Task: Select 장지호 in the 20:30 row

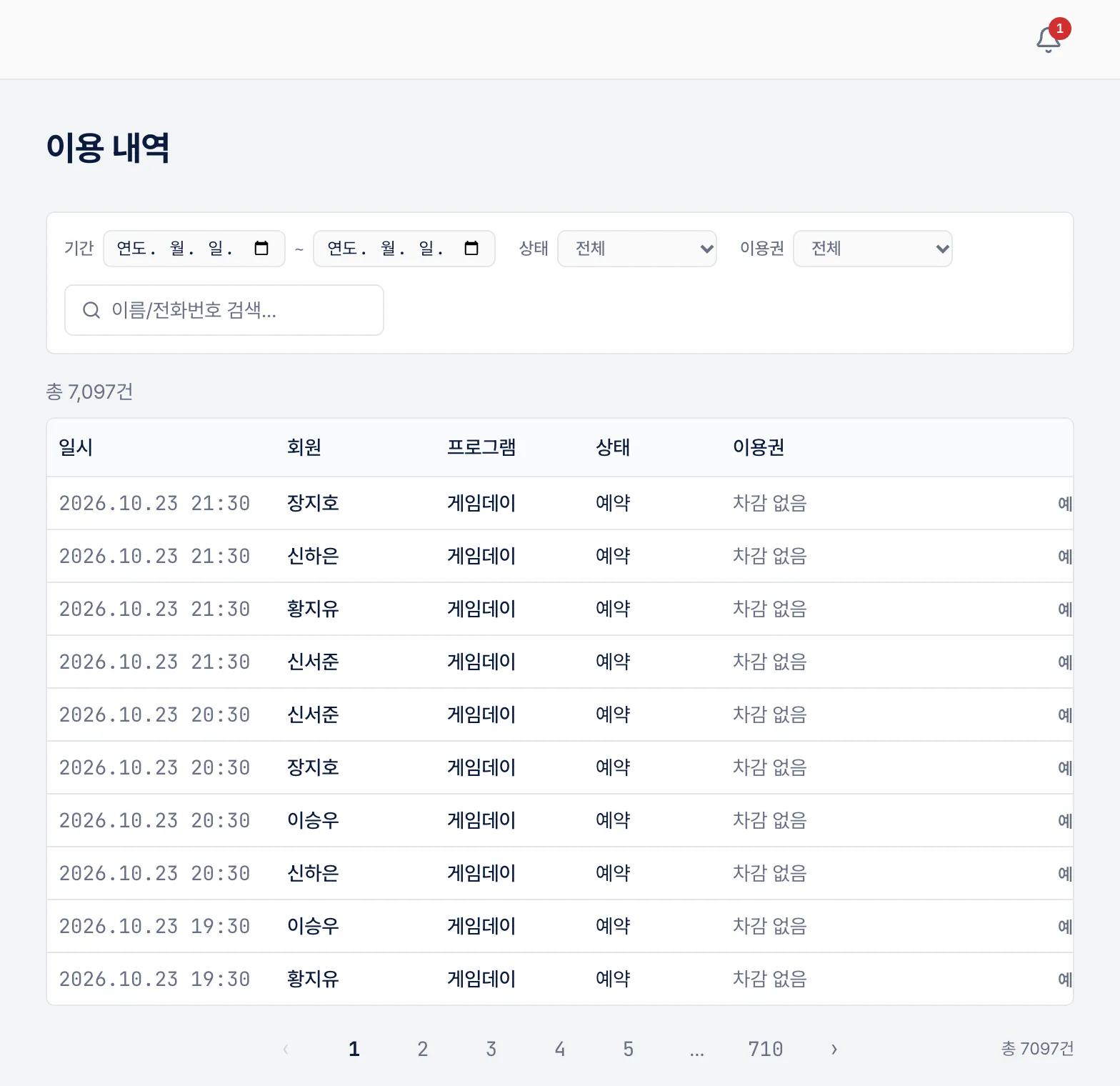Action: coord(313,767)
